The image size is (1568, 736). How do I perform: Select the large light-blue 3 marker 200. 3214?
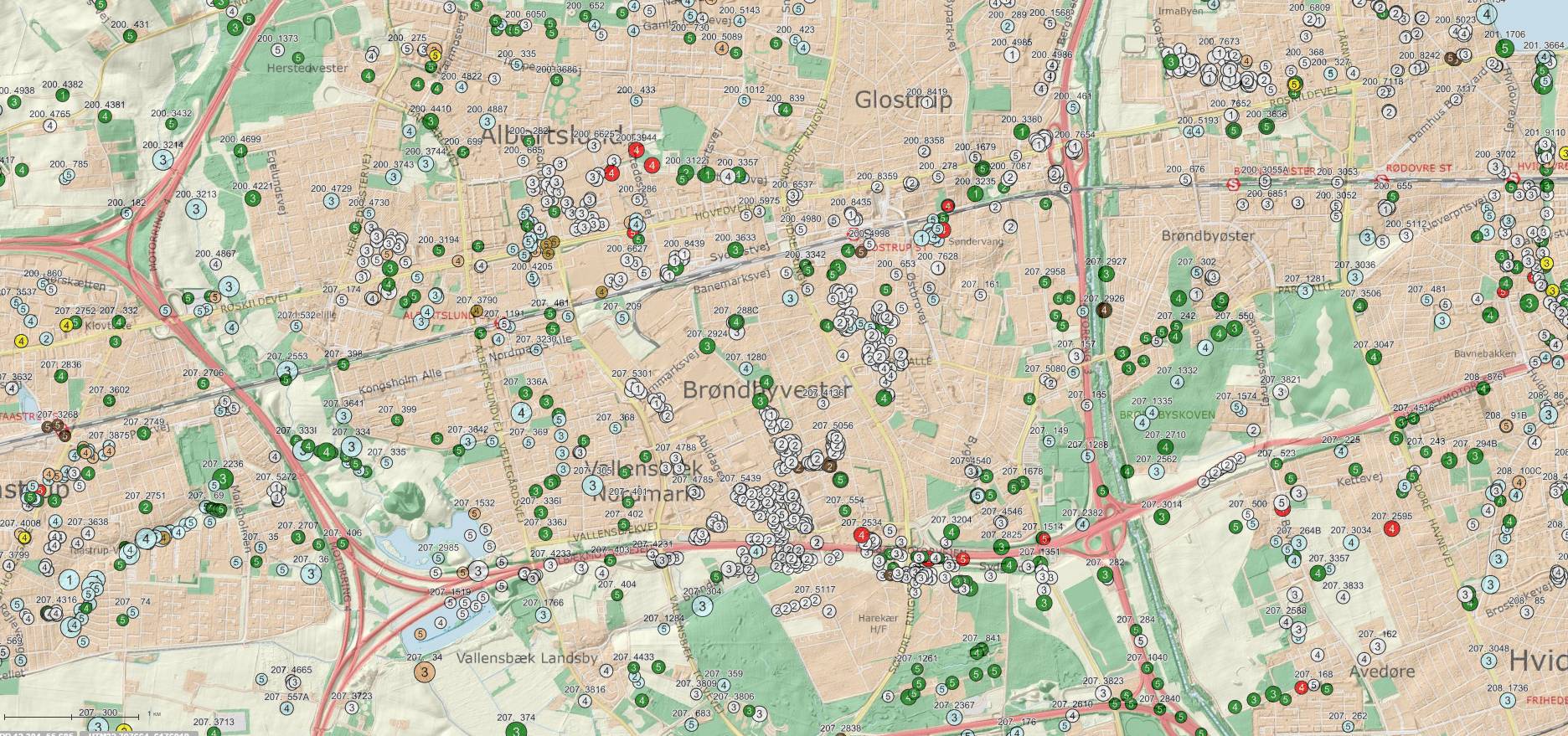click(x=162, y=159)
